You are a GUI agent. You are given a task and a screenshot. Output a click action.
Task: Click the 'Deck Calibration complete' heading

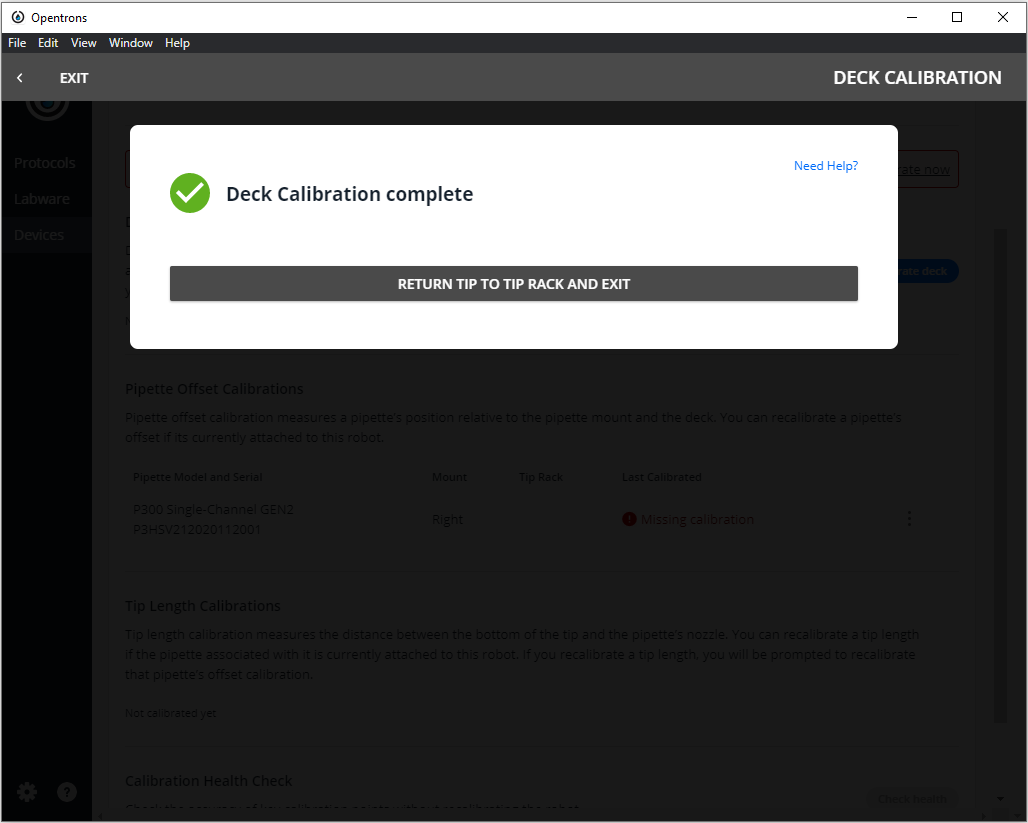349,194
